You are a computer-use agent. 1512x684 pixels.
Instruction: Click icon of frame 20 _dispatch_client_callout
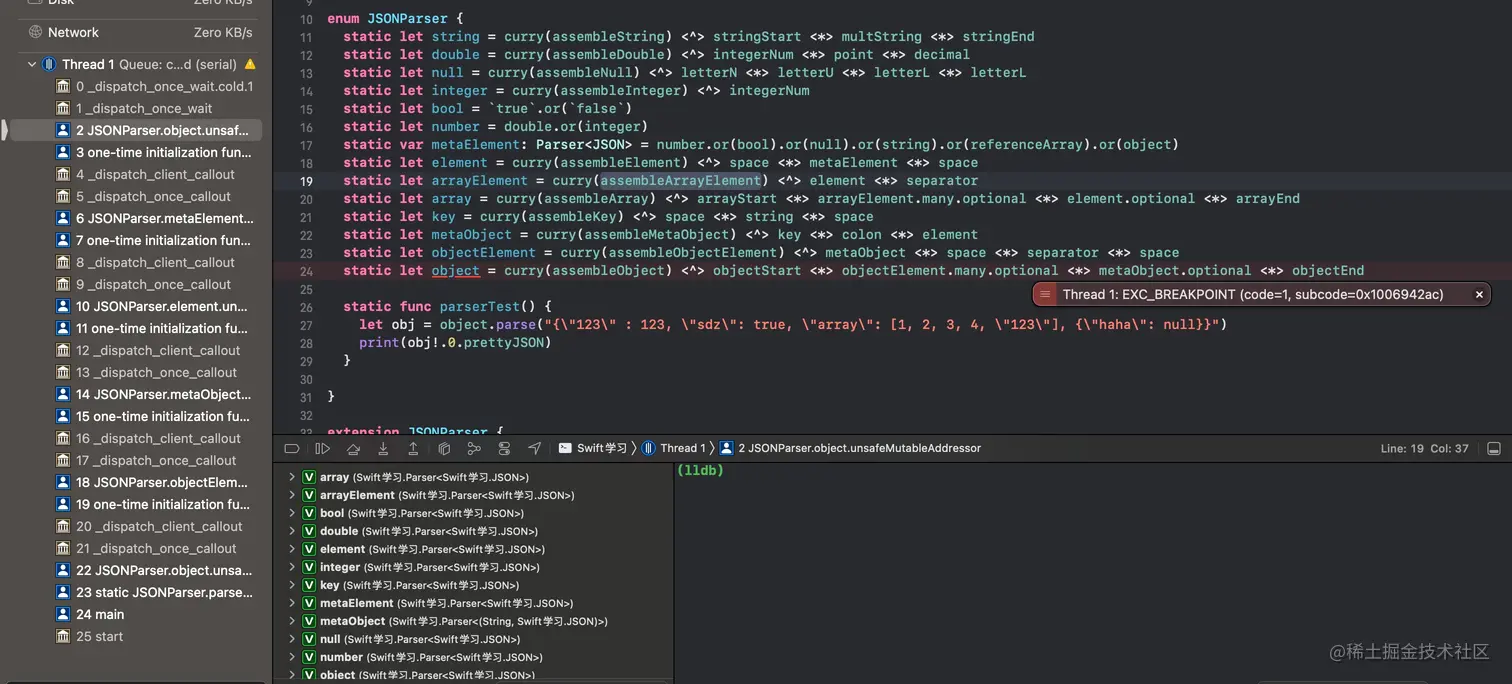click(63, 526)
